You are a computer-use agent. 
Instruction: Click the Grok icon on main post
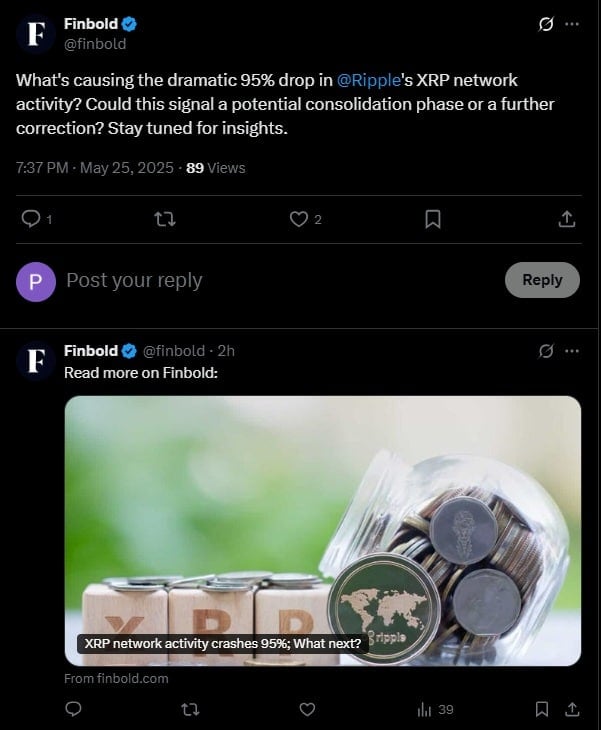point(546,24)
